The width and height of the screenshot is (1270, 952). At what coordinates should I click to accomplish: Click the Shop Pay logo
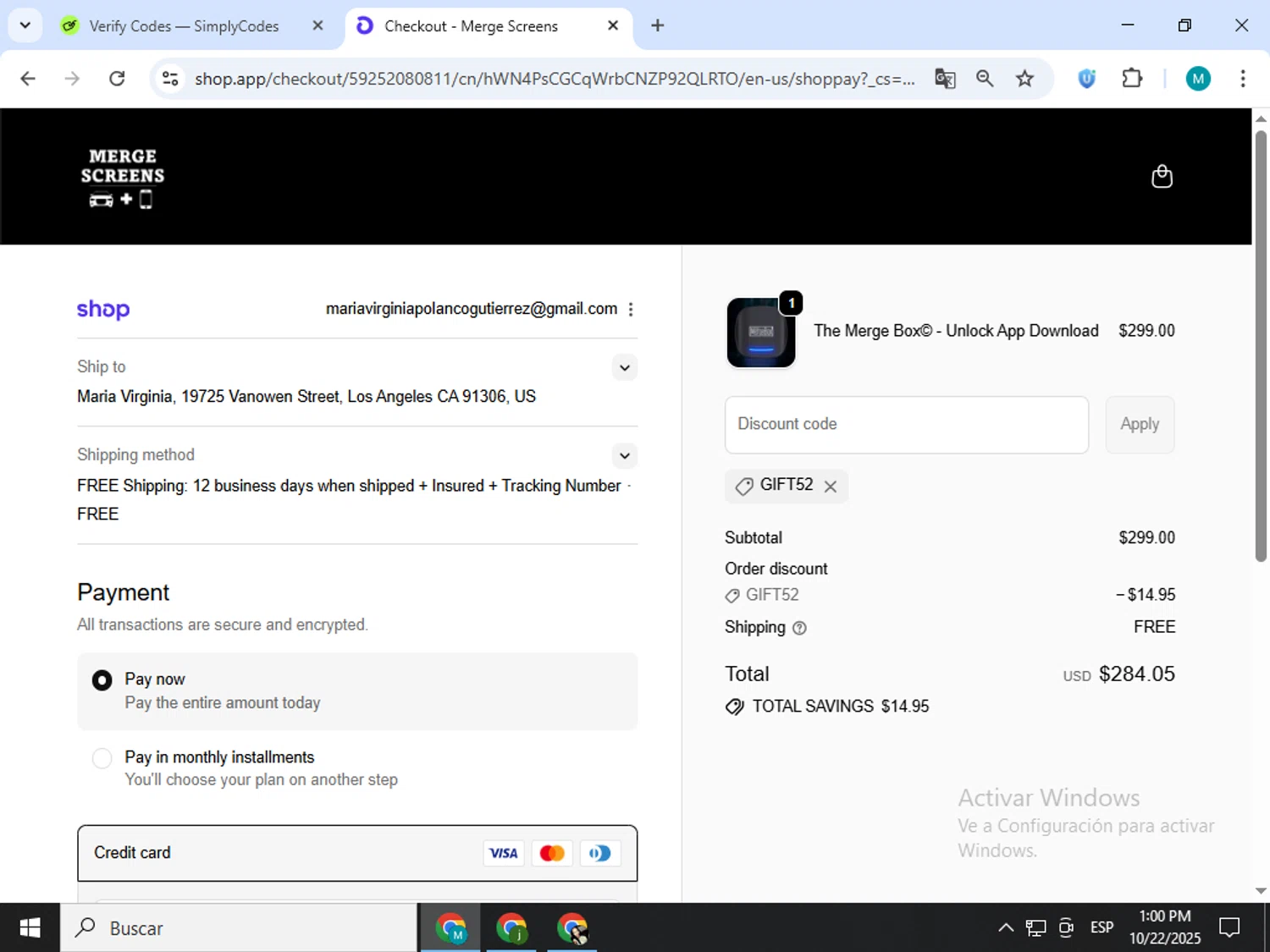pos(103,310)
